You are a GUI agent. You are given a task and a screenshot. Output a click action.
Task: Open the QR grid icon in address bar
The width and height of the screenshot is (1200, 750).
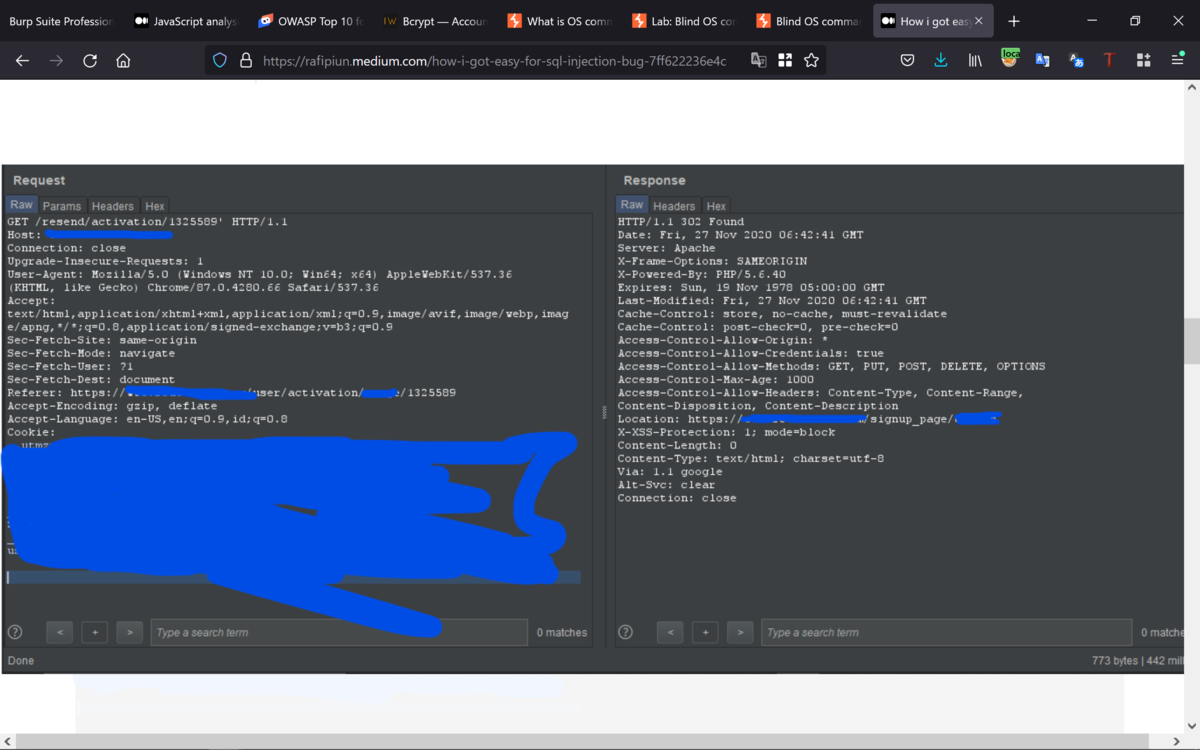coord(785,61)
